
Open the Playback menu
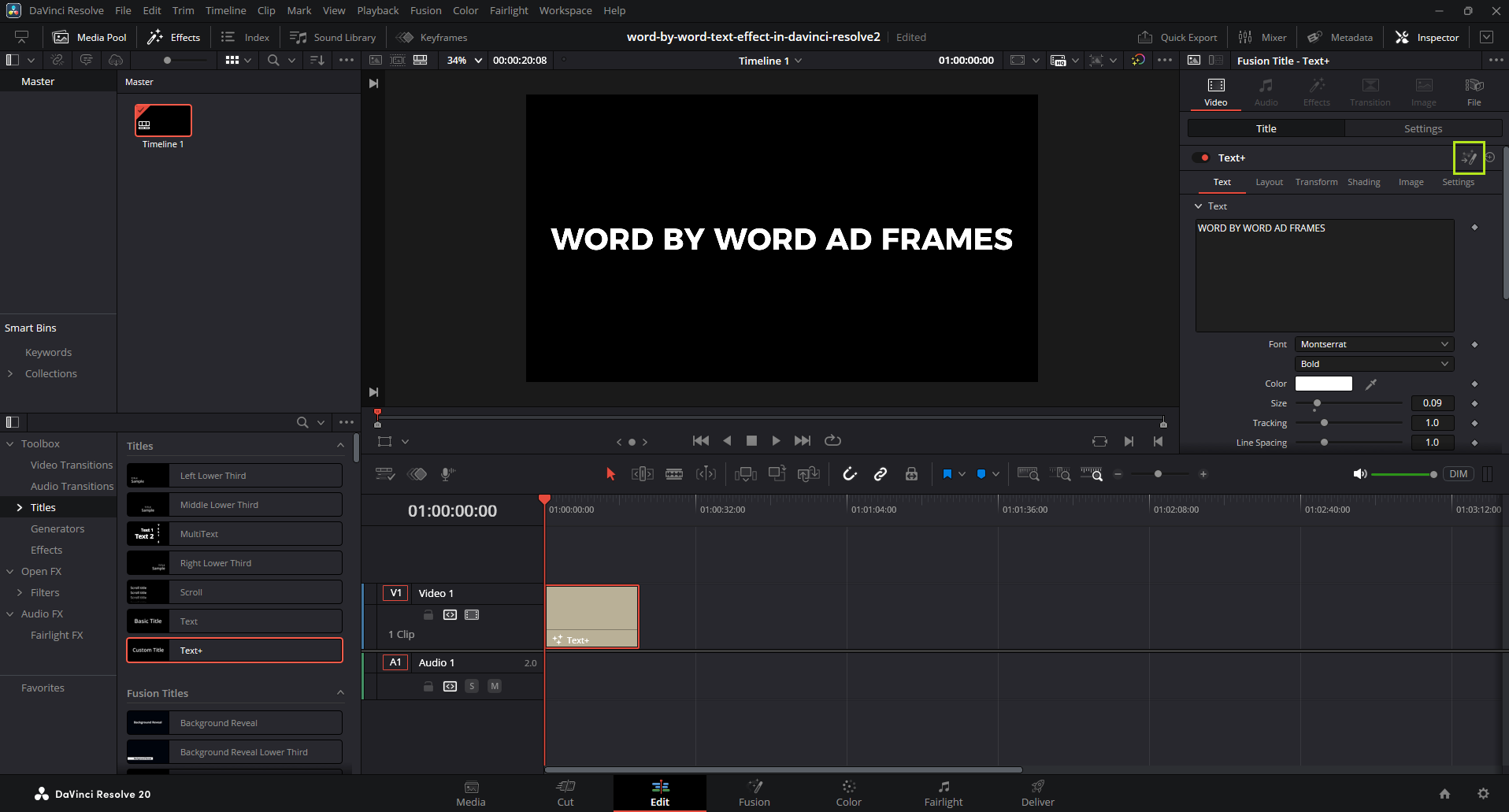[377, 10]
